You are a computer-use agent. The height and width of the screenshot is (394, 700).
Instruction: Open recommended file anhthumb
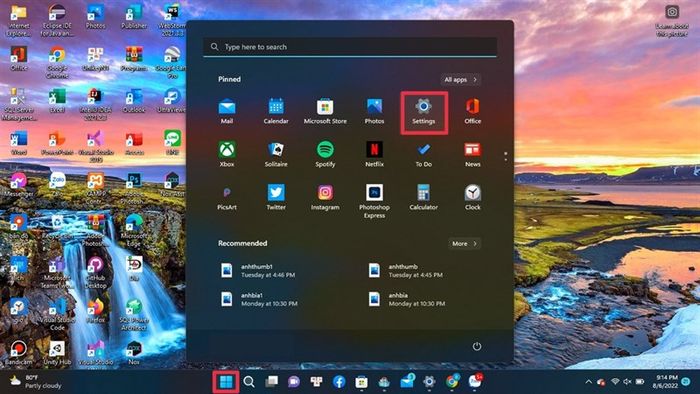[x=406, y=270]
